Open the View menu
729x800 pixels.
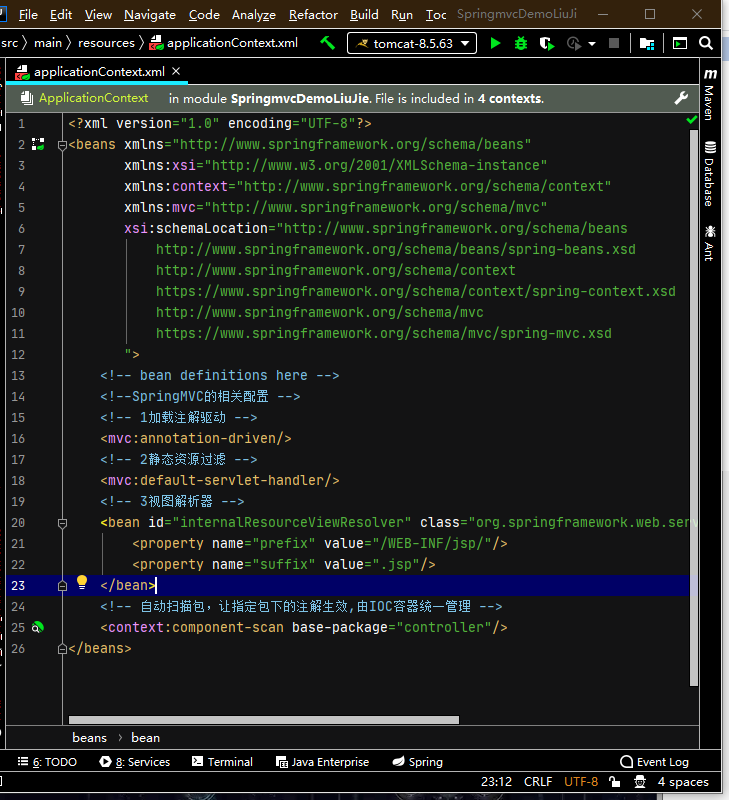click(x=98, y=15)
